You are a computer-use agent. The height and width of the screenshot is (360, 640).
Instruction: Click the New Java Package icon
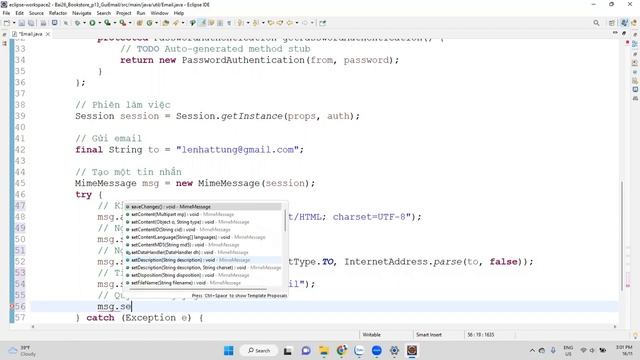[x=140, y=23]
